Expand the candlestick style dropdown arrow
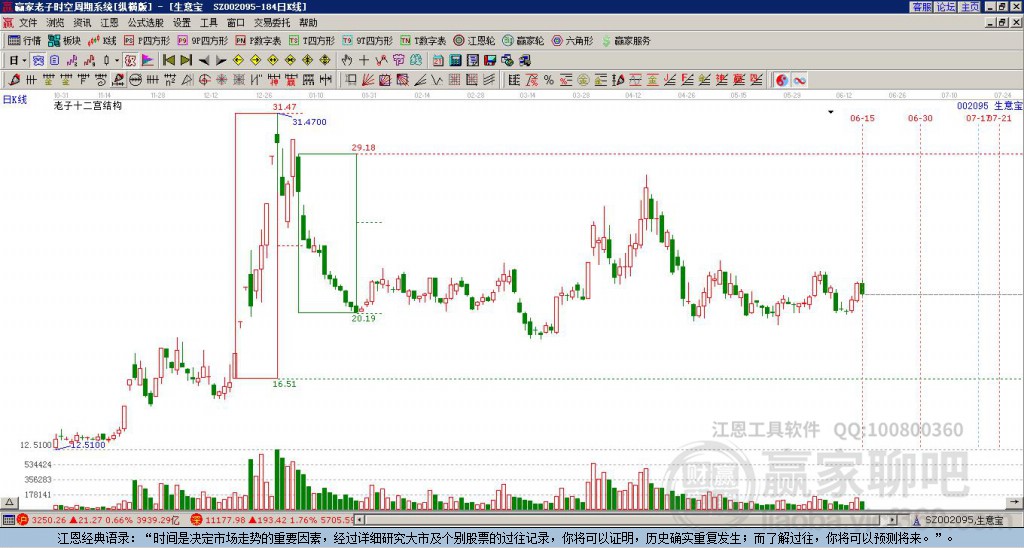This screenshot has width=1024, height=548. (x=117, y=61)
